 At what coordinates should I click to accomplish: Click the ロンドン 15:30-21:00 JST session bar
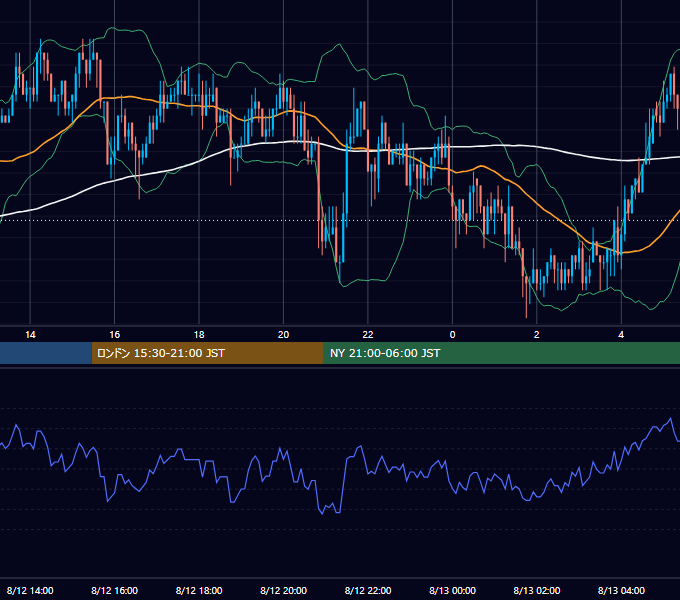click(x=207, y=353)
